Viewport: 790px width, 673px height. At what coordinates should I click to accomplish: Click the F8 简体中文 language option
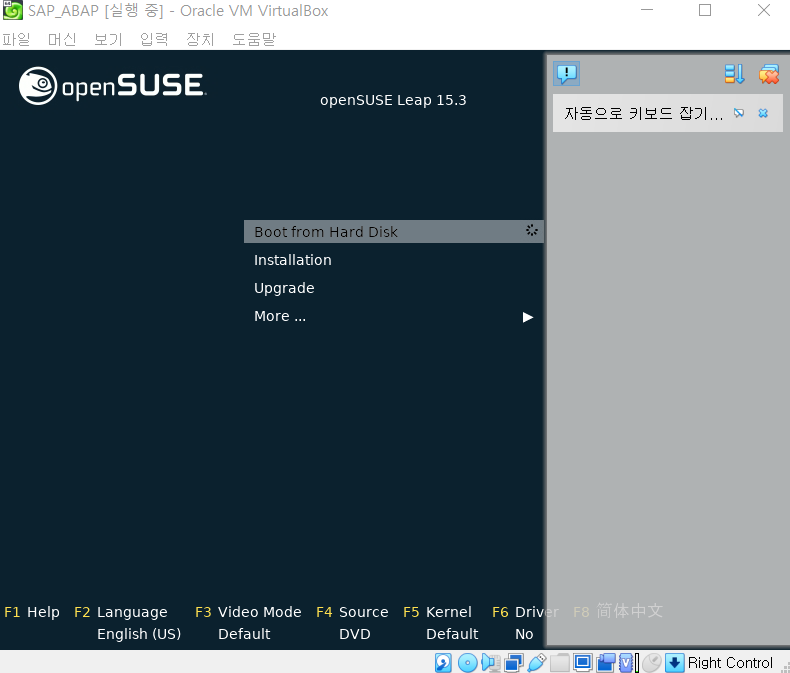tap(618, 611)
